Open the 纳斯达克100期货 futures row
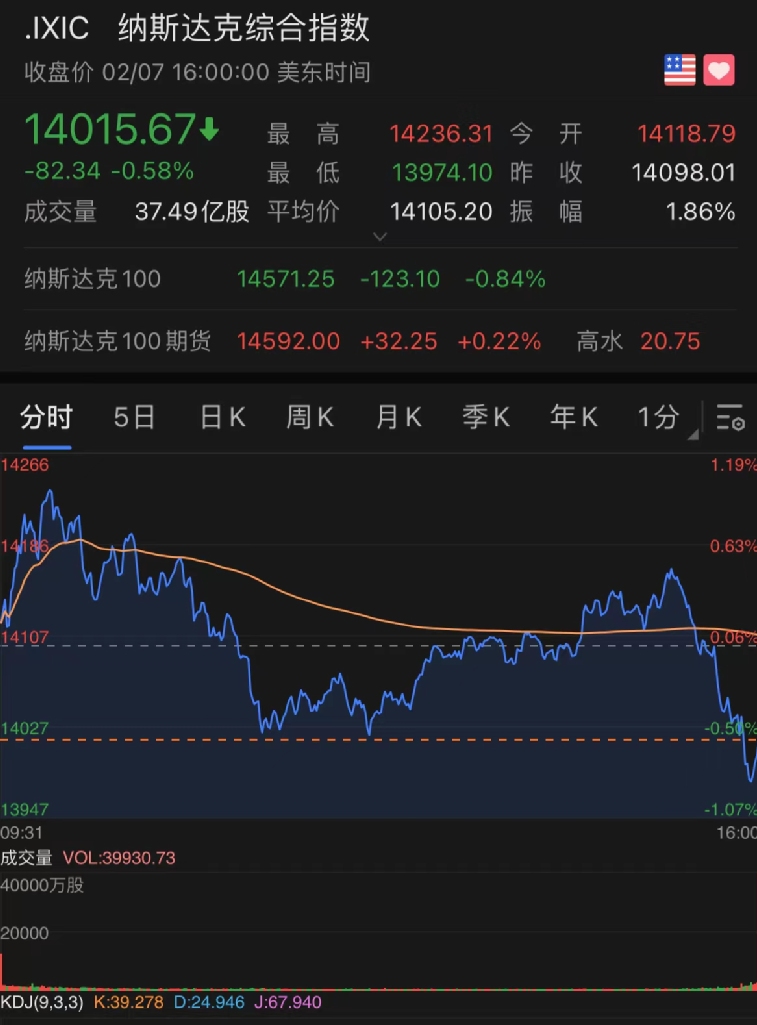Viewport: 757px width, 1025px height. click(x=380, y=341)
